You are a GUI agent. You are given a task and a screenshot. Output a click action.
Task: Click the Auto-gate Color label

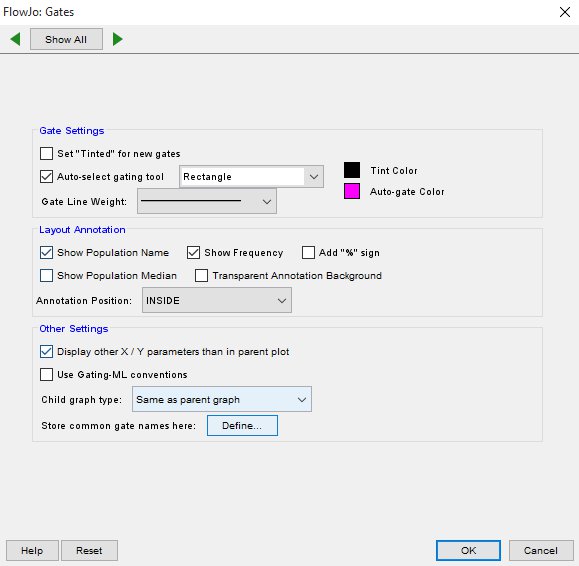(x=407, y=192)
